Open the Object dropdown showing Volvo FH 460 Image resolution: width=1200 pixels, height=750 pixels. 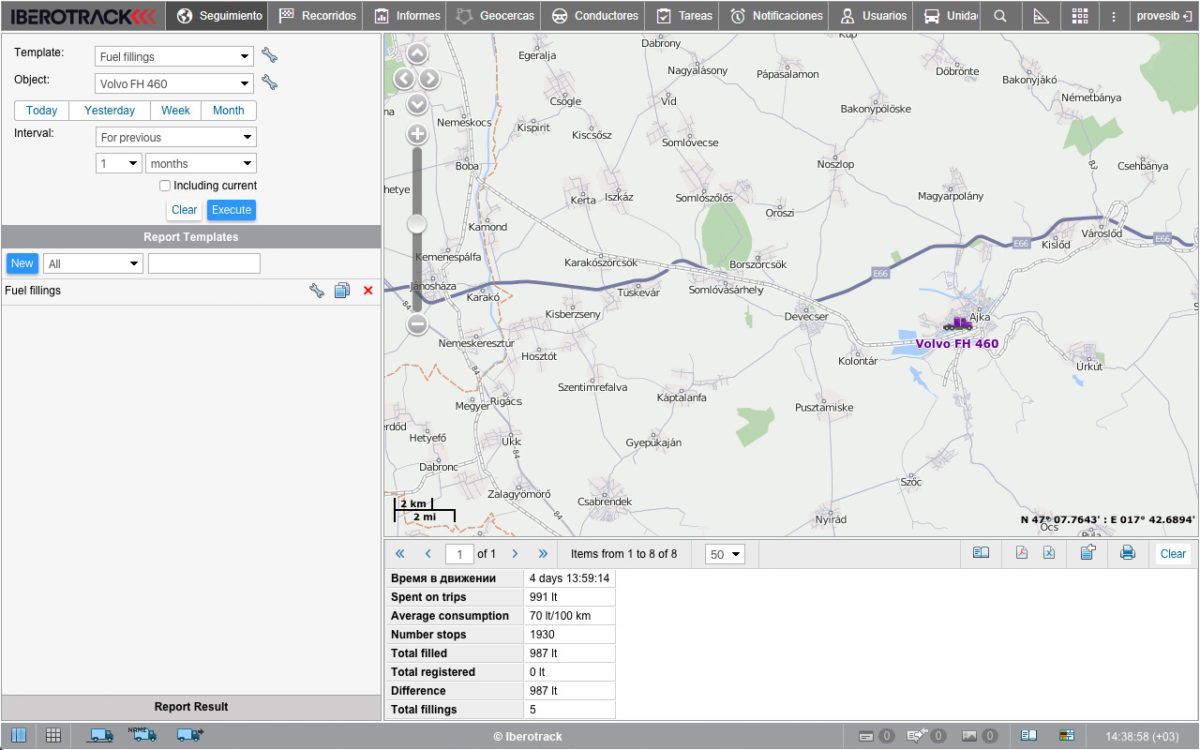175,83
